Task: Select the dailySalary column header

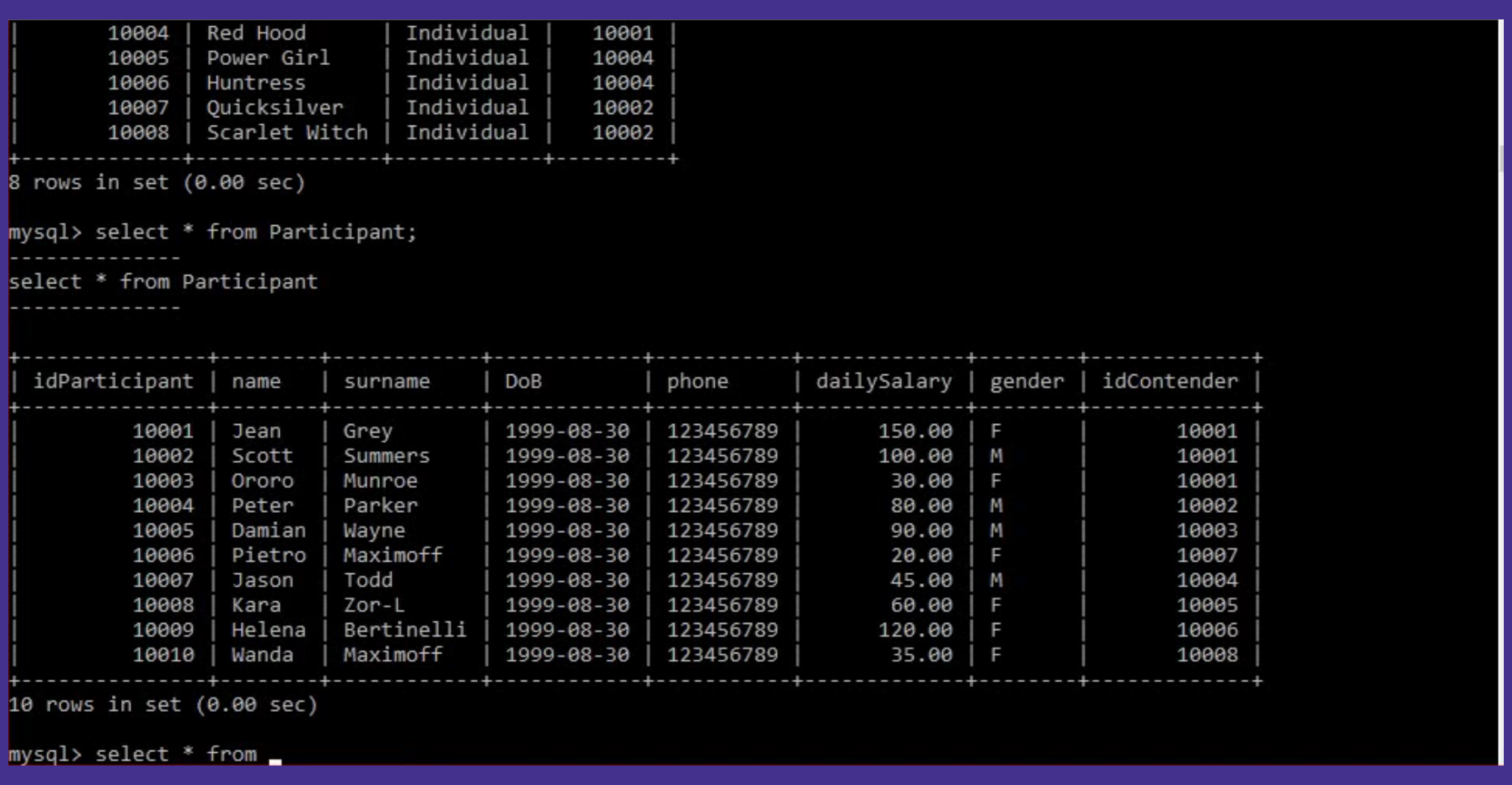Action: [884, 381]
